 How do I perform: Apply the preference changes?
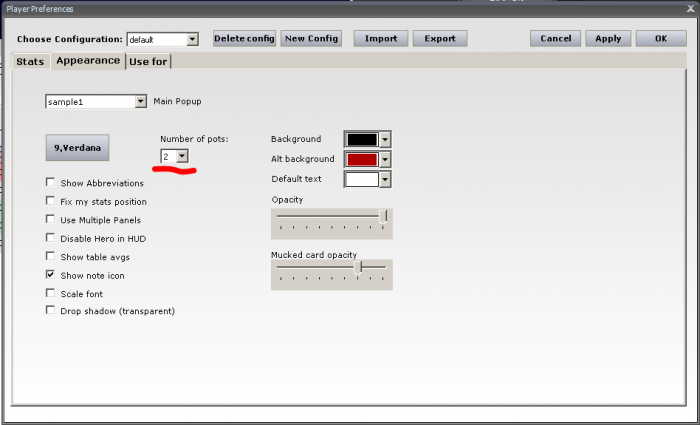click(608, 38)
